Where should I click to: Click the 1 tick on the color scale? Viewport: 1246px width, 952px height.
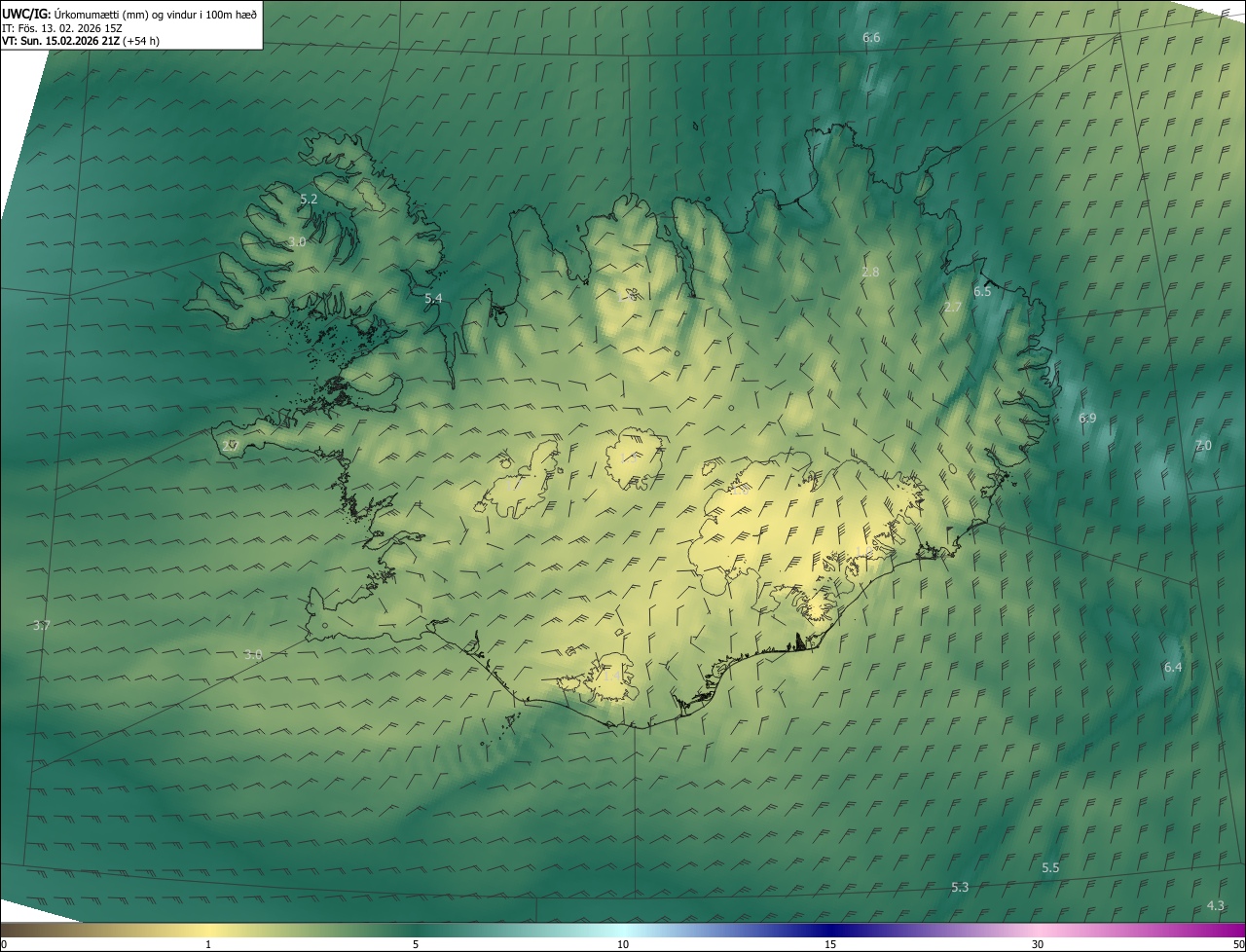(x=208, y=944)
